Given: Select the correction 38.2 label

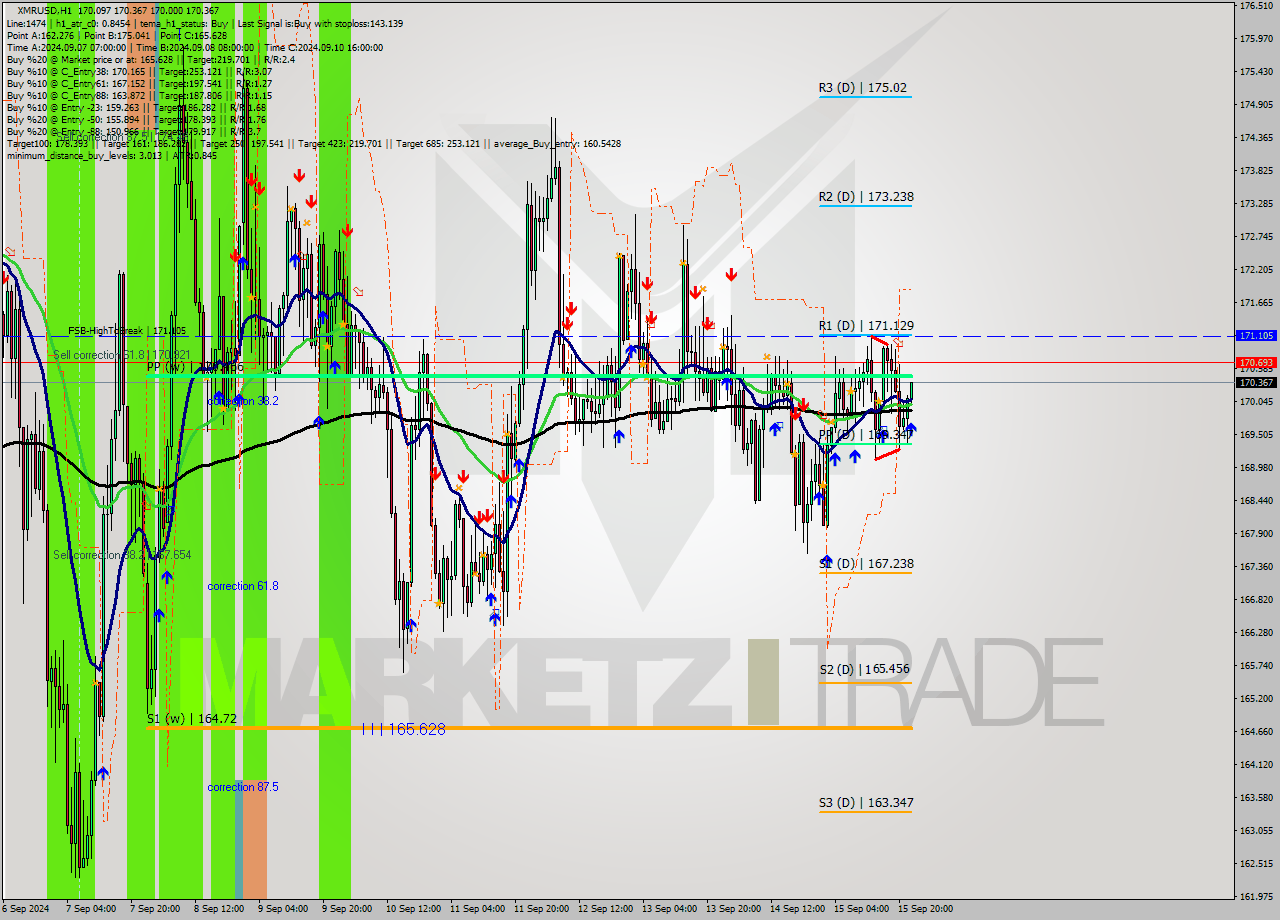Looking at the screenshot, I should click(243, 401).
